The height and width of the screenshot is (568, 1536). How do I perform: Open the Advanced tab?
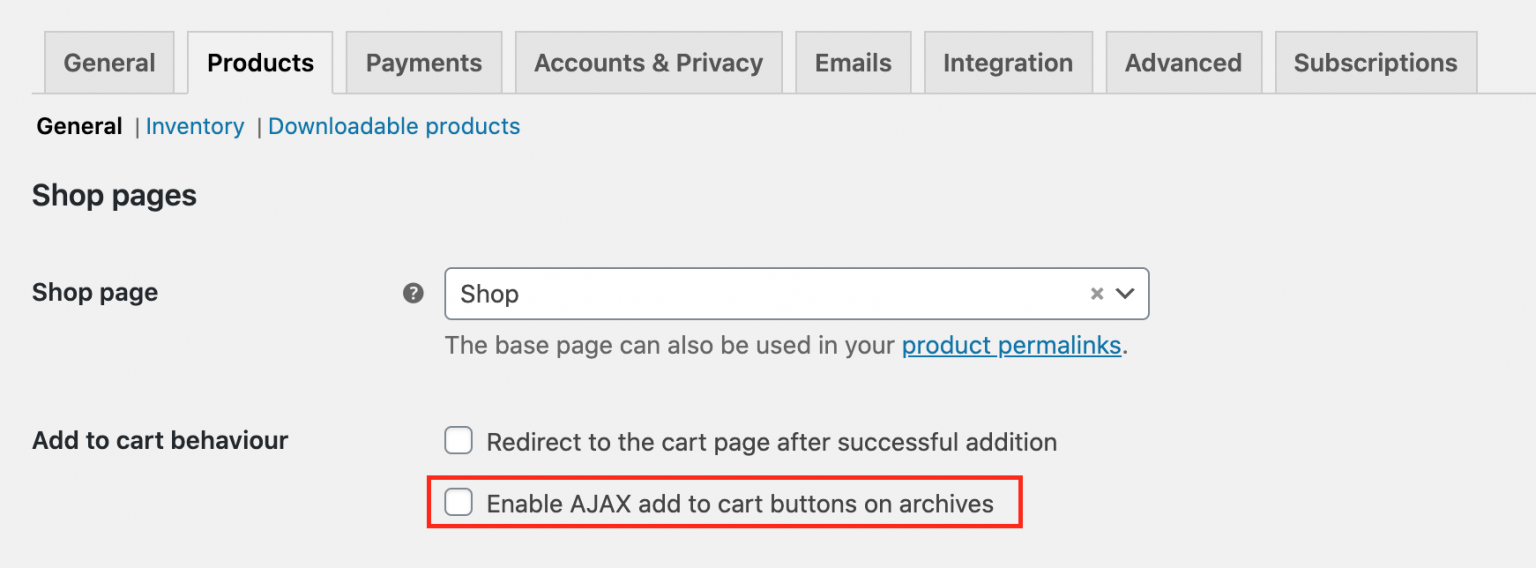click(x=1183, y=63)
